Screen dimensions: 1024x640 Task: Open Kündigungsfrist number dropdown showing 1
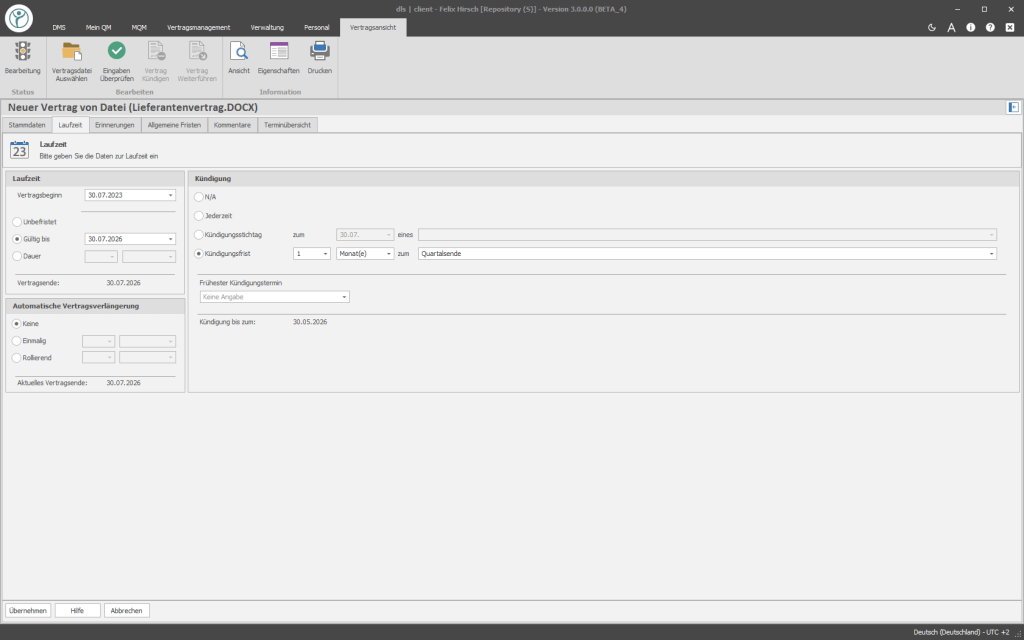tap(312, 253)
